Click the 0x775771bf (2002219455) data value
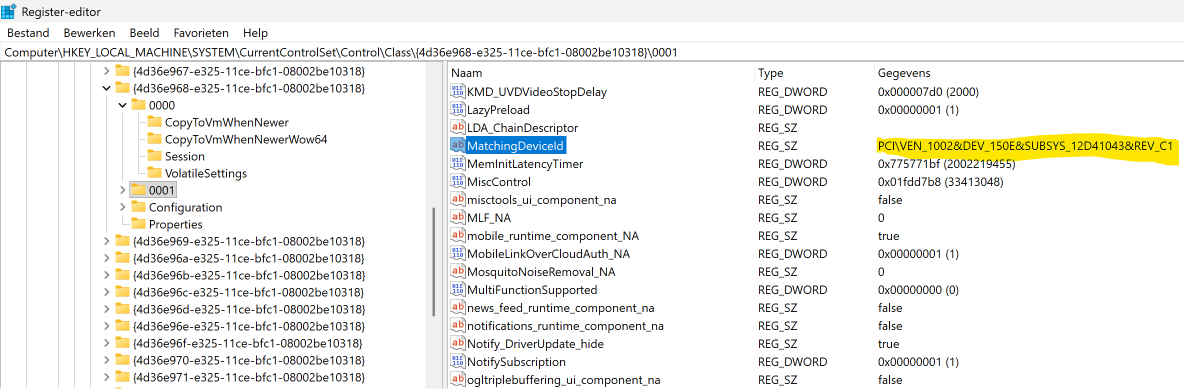Screen dimensions: 1184x389 [946, 163]
